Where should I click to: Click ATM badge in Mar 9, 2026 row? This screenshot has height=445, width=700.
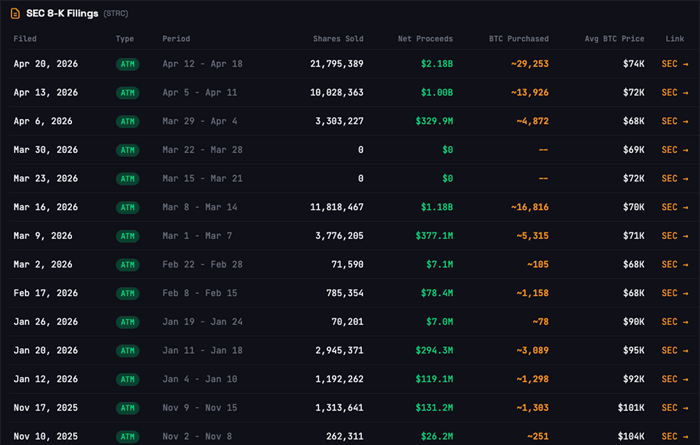pyautogui.click(x=127, y=236)
